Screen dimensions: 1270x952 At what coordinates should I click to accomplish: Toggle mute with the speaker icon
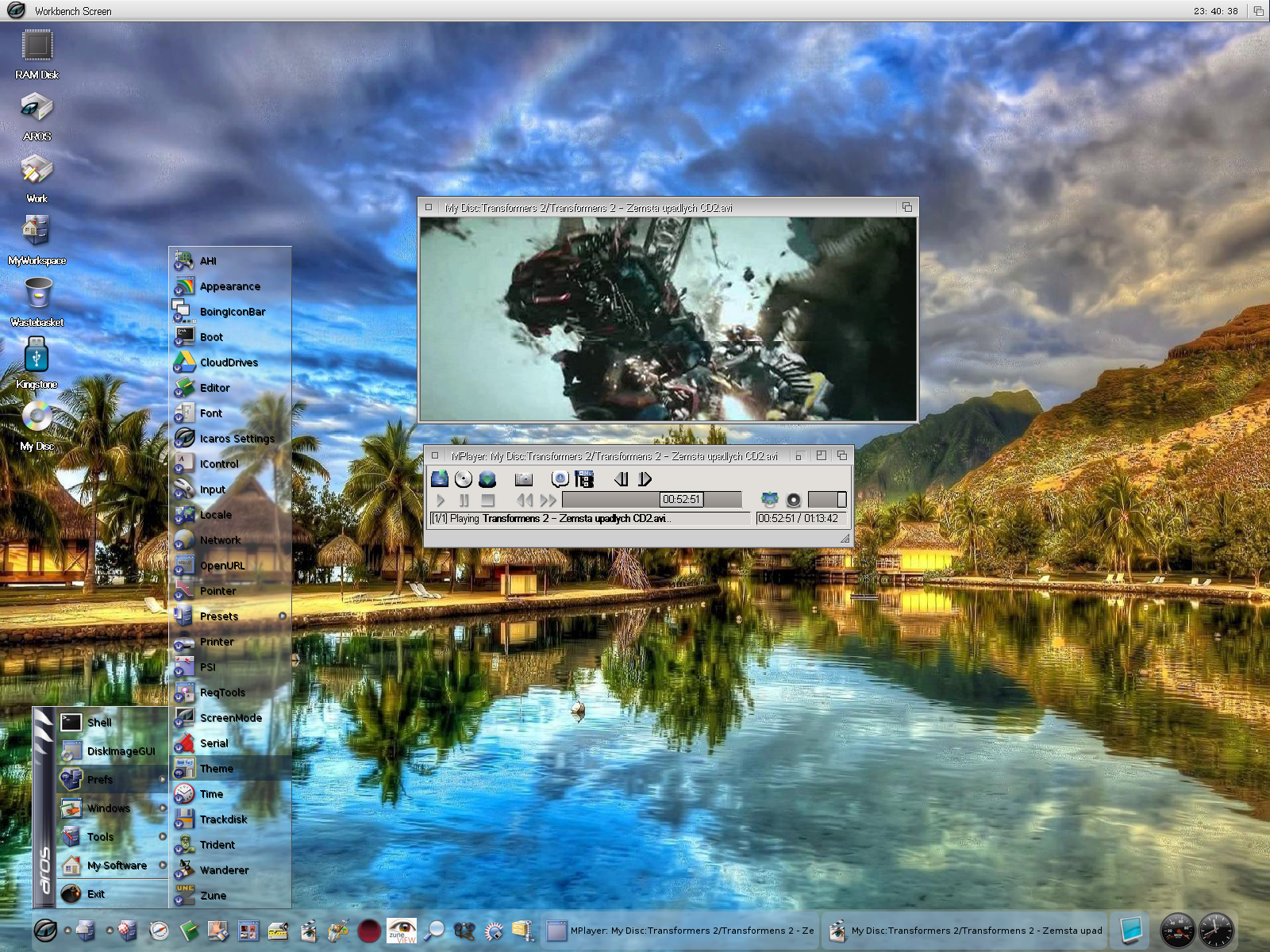pos(793,500)
